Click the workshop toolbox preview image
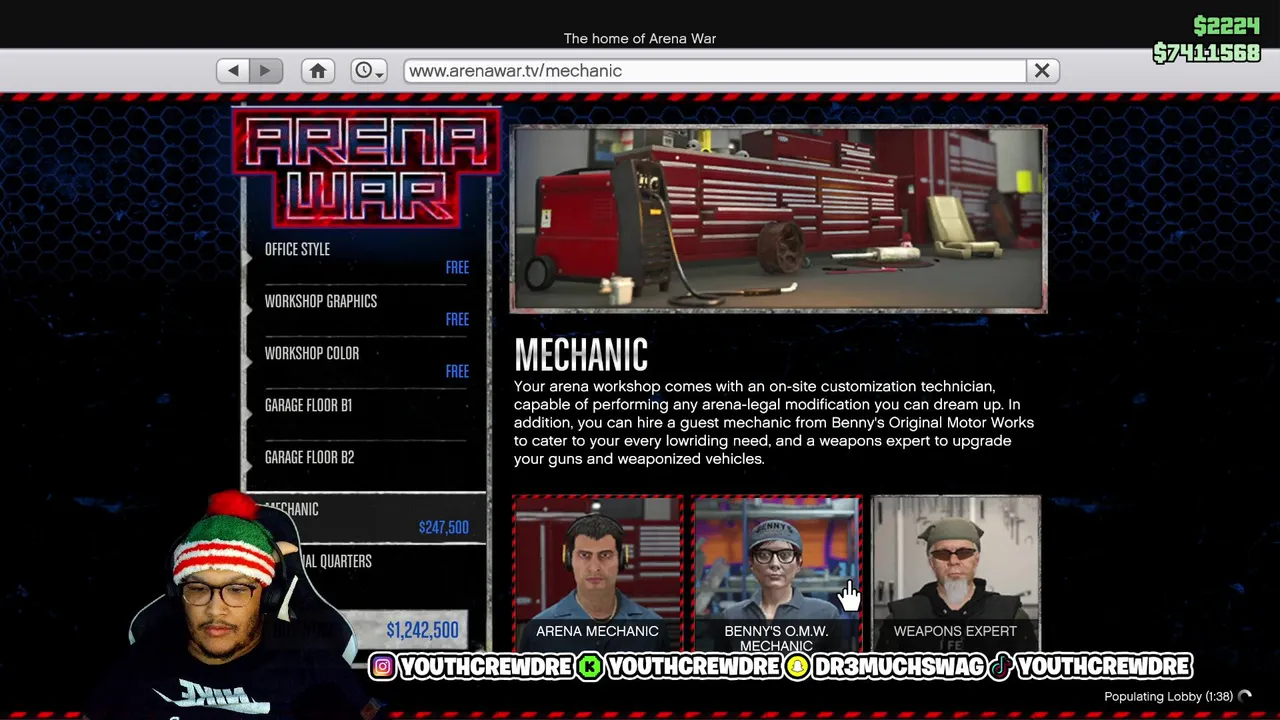1280x720 pixels. (778, 219)
